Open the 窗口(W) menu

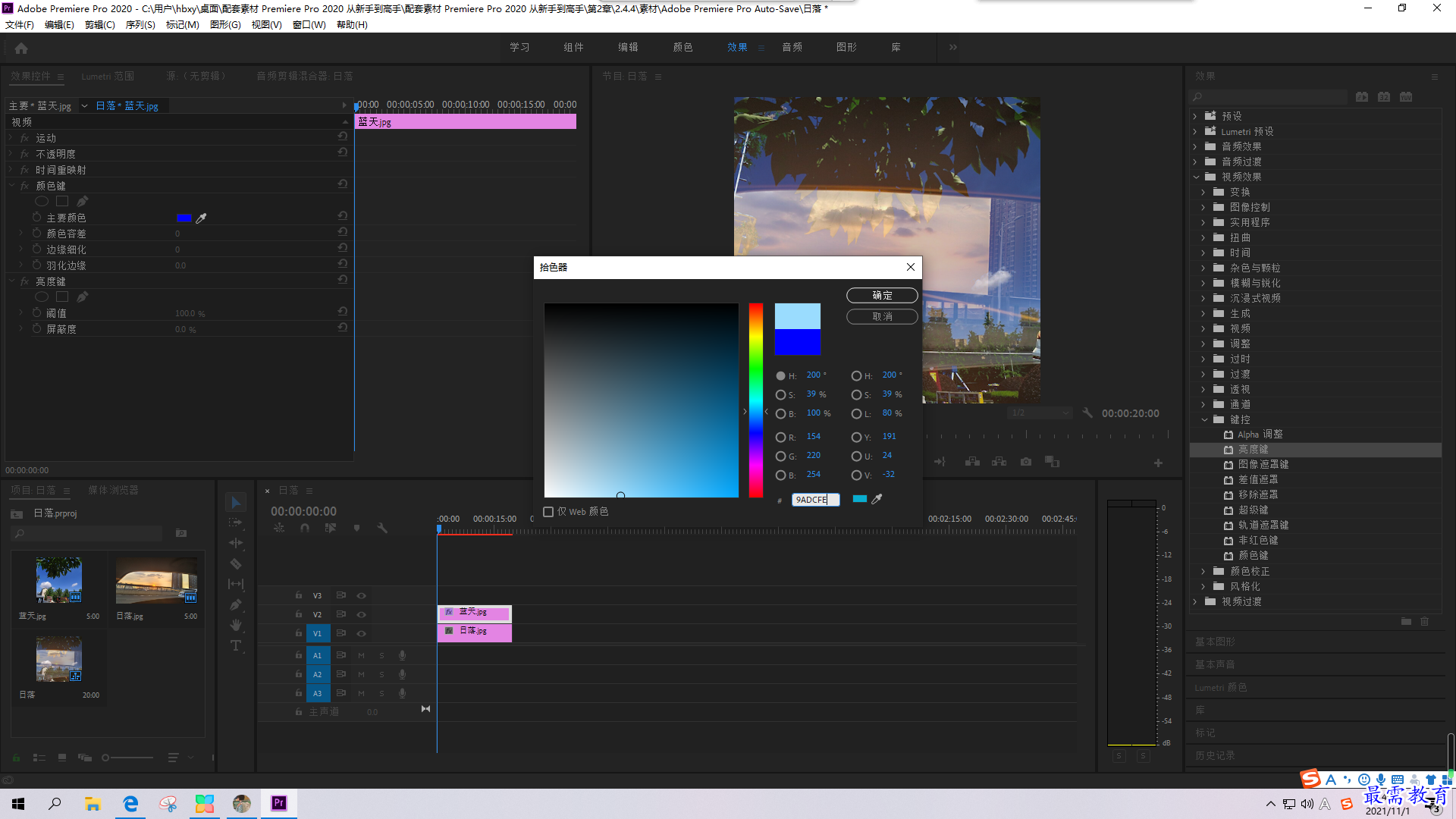point(309,25)
